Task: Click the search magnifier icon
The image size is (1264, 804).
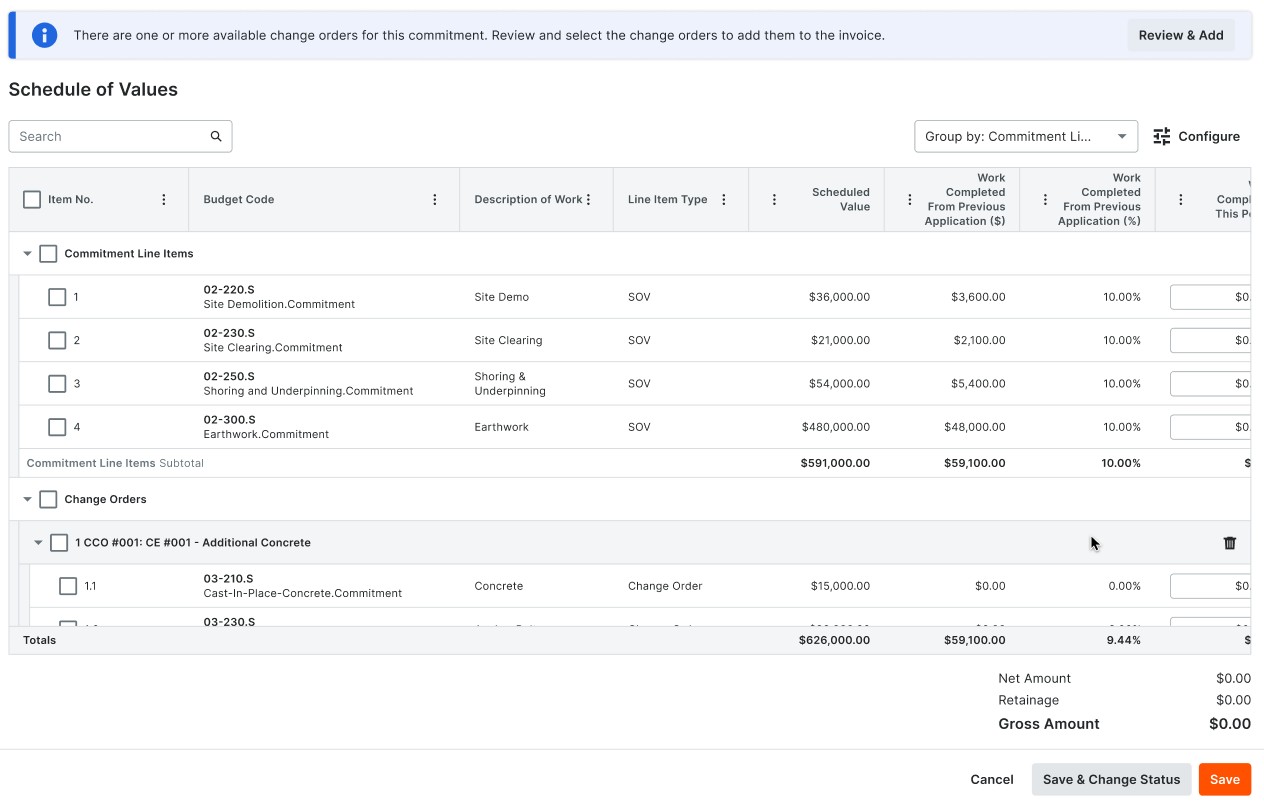Action: click(x=216, y=137)
